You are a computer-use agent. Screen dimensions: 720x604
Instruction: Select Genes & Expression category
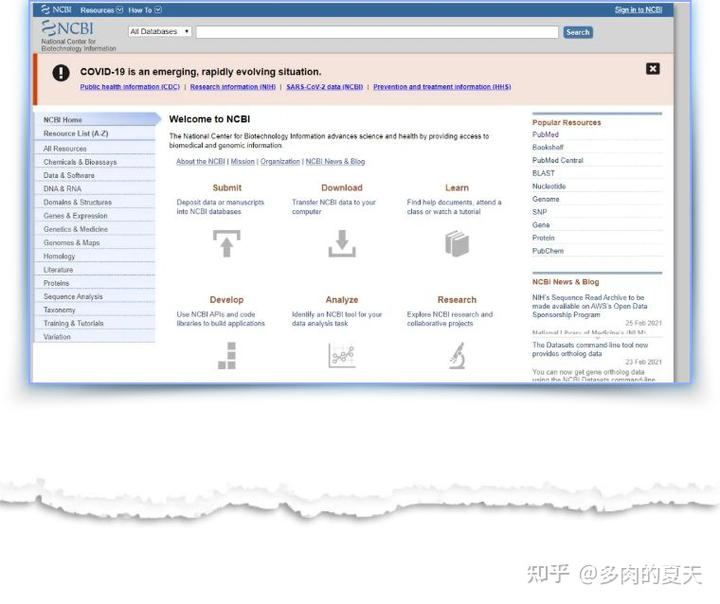95,216
